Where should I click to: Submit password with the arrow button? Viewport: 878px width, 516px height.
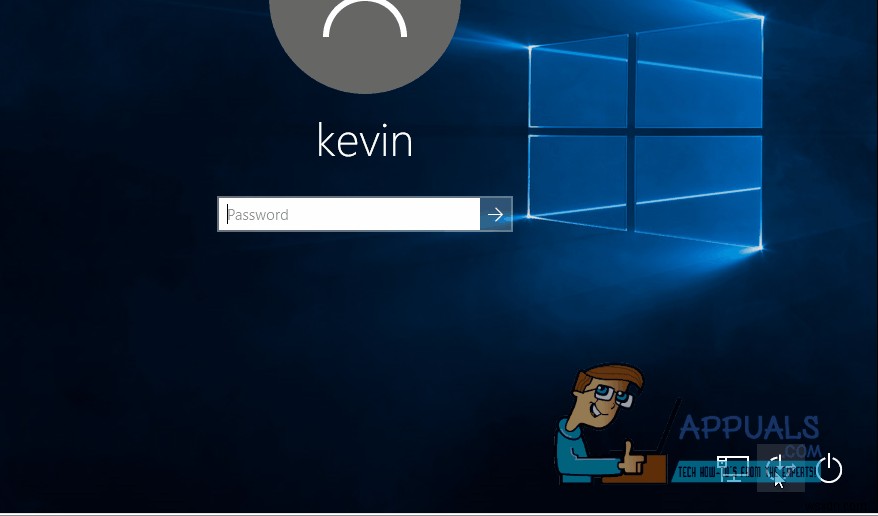pyautogui.click(x=496, y=214)
